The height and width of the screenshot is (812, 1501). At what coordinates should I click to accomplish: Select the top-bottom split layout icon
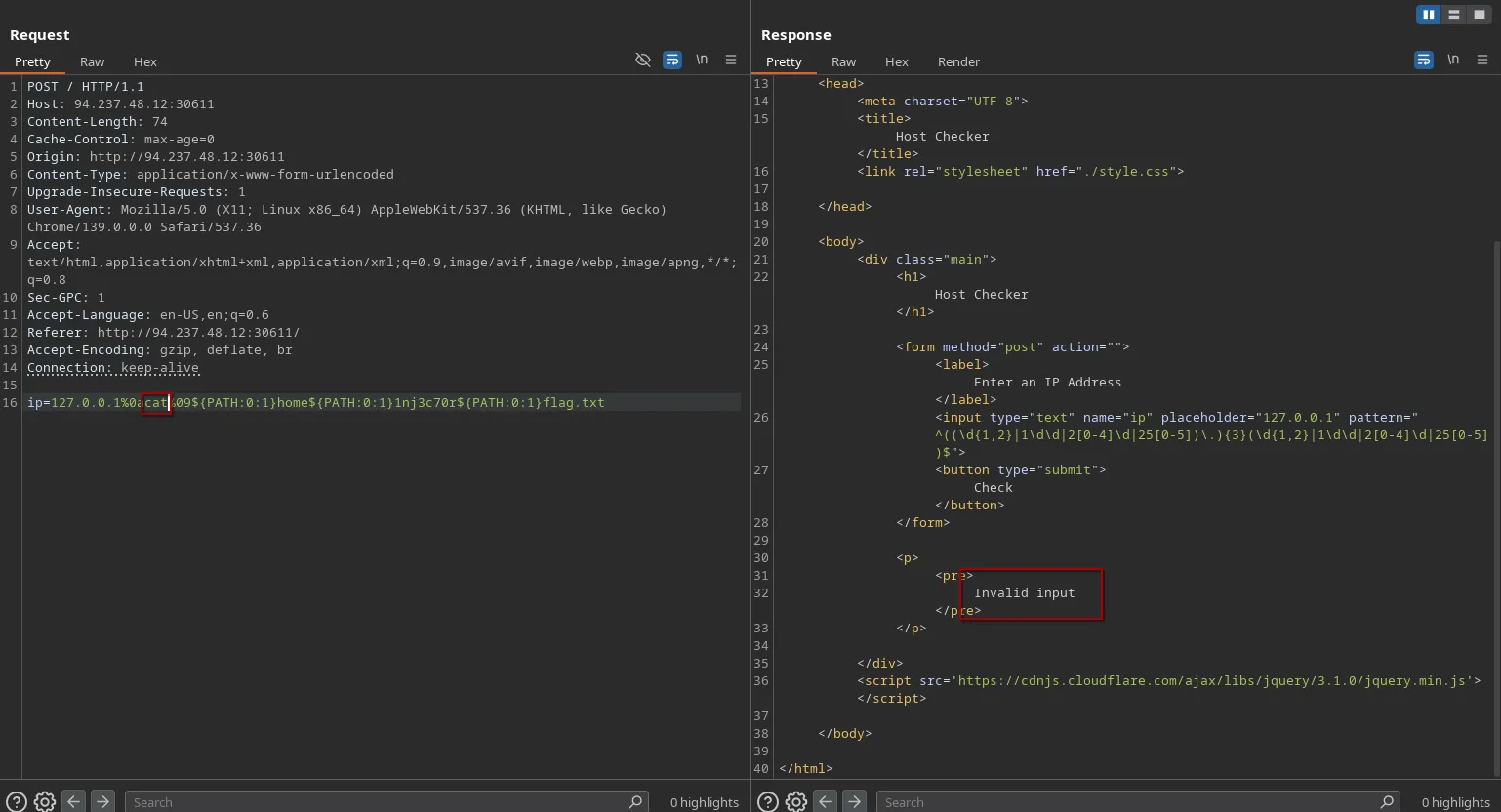pyautogui.click(x=1454, y=15)
